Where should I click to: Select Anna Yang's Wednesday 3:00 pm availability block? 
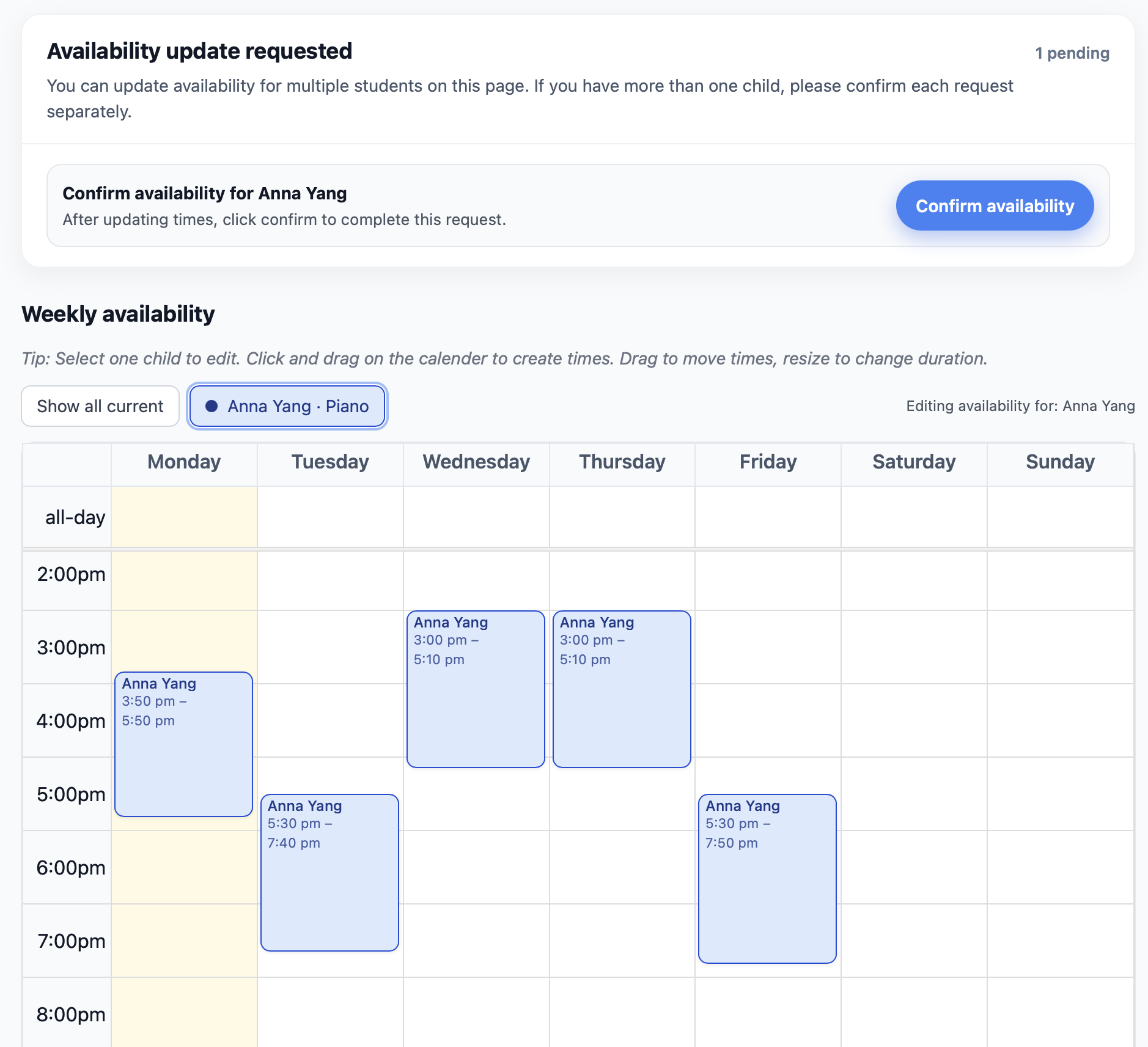[x=476, y=688]
